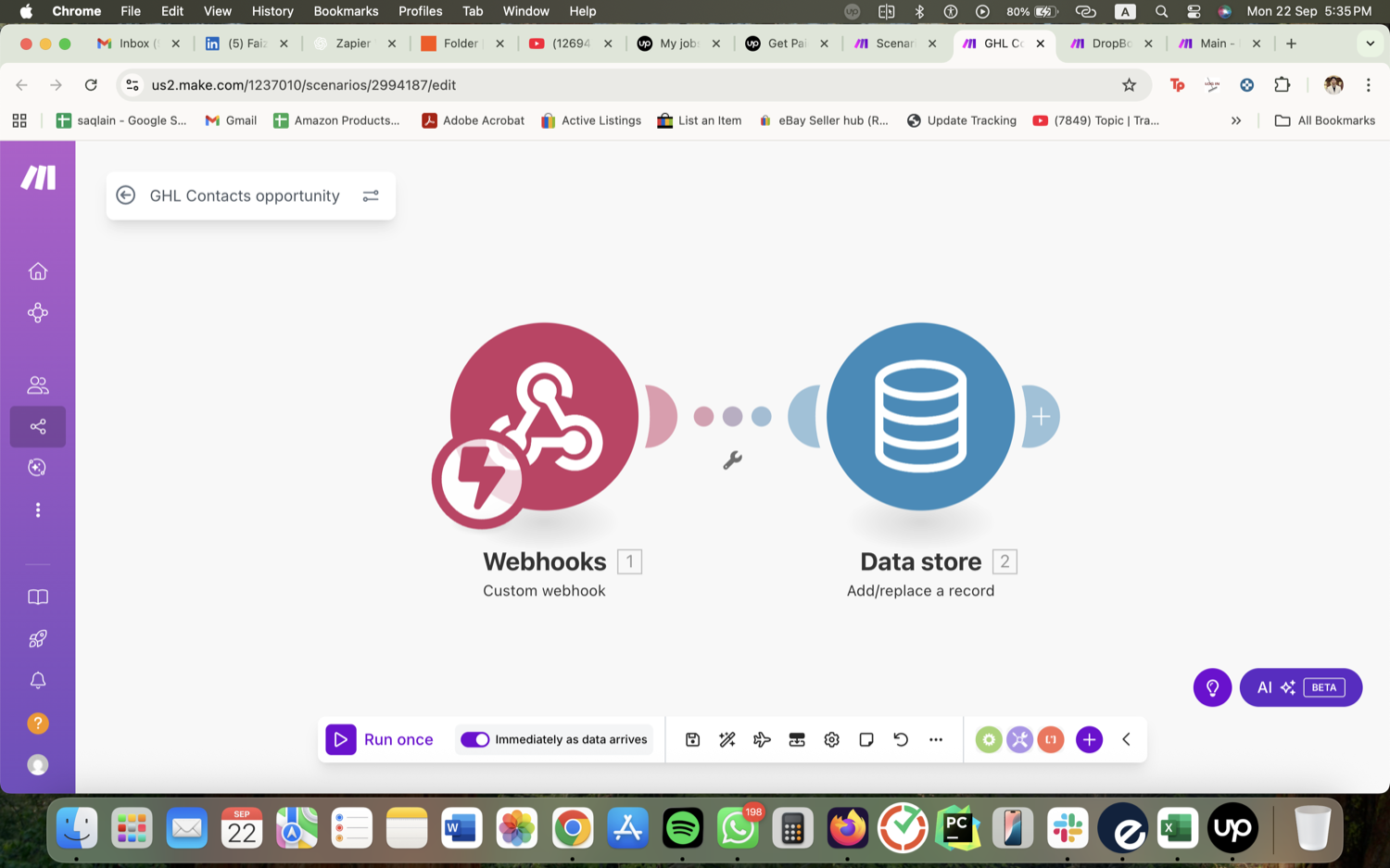1390x868 pixels.
Task: Collapse the toolbar with the left chevron
Action: click(1126, 739)
